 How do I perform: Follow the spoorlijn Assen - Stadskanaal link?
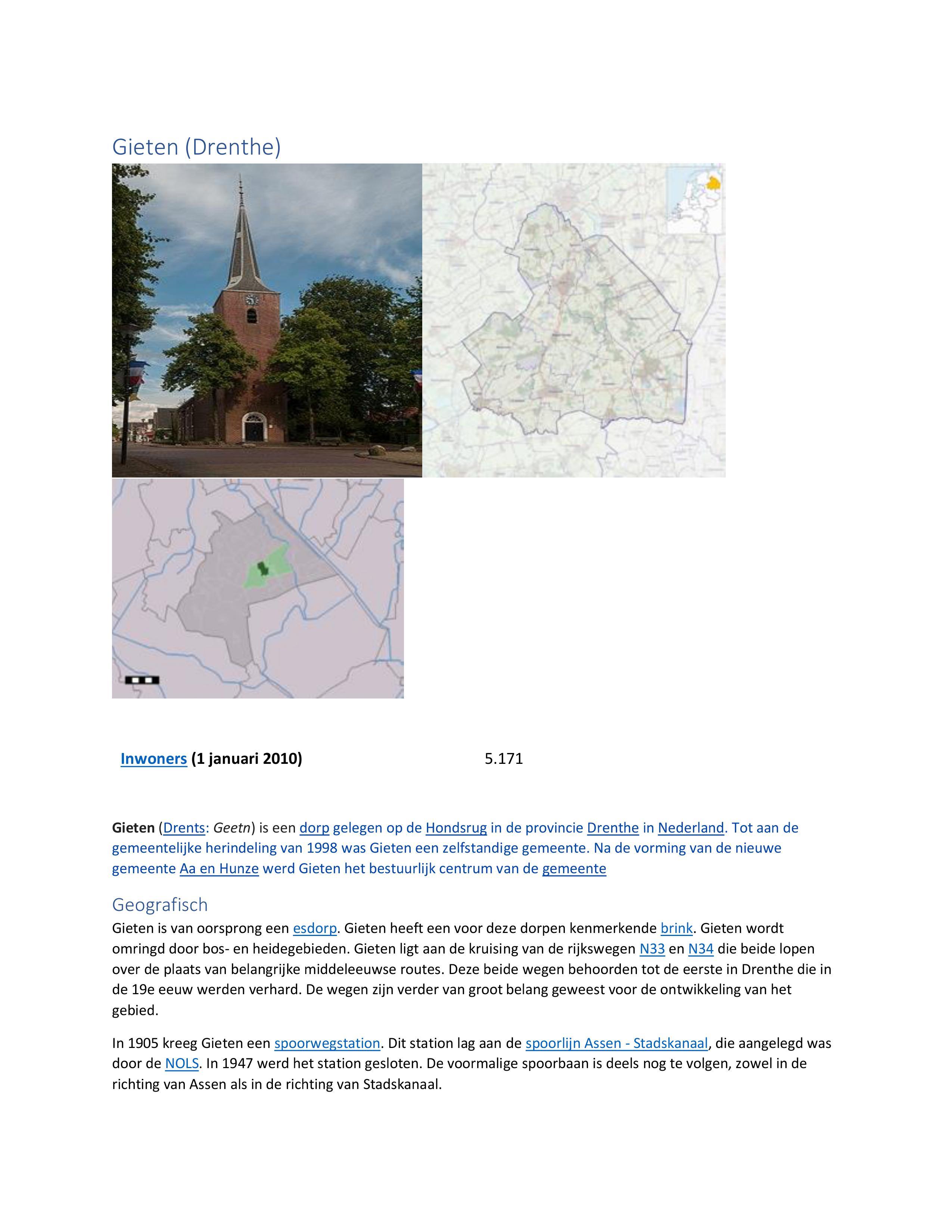coord(616,1043)
